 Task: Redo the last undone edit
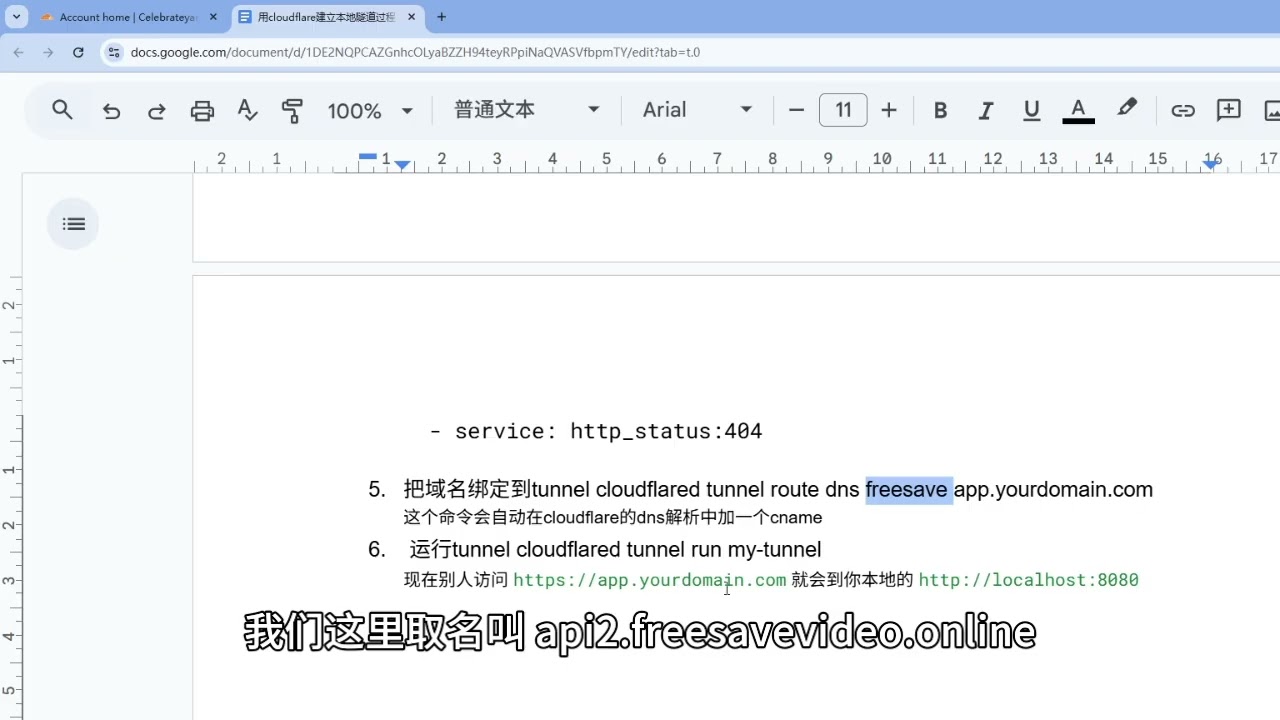pyautogui.click(x=157, y=111)
